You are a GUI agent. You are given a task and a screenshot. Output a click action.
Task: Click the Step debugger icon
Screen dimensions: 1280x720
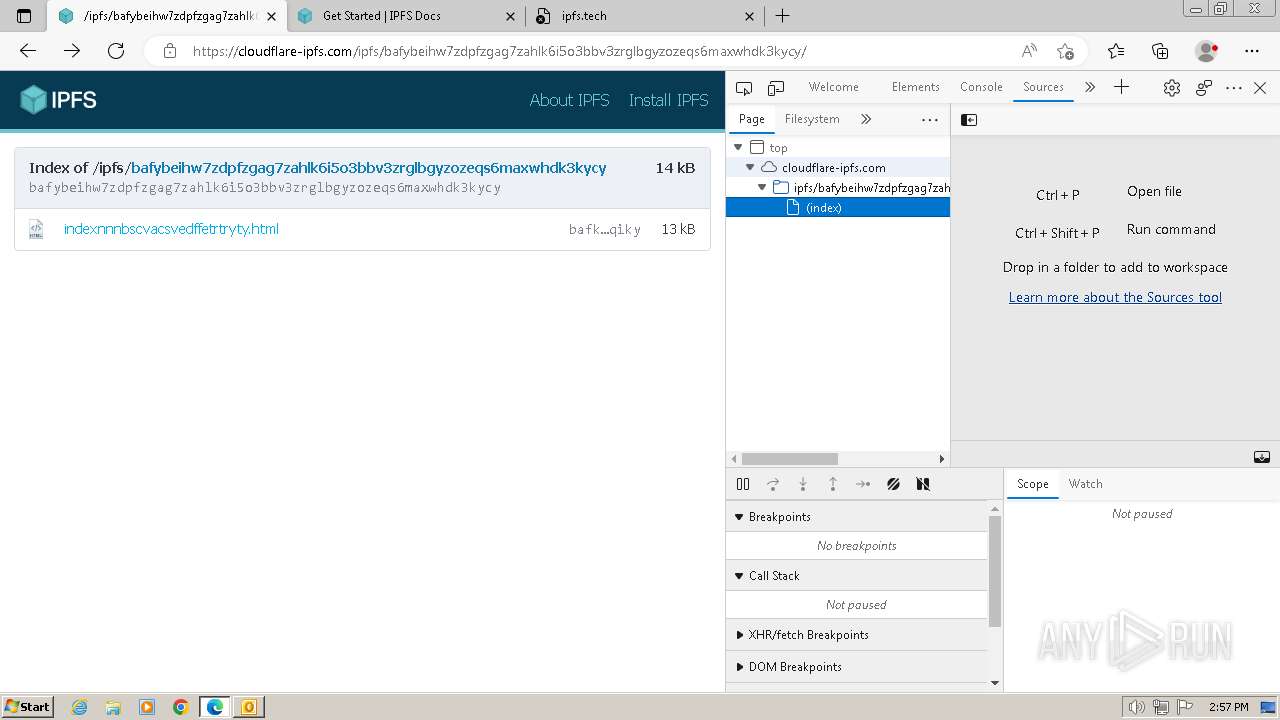point(863,484)
